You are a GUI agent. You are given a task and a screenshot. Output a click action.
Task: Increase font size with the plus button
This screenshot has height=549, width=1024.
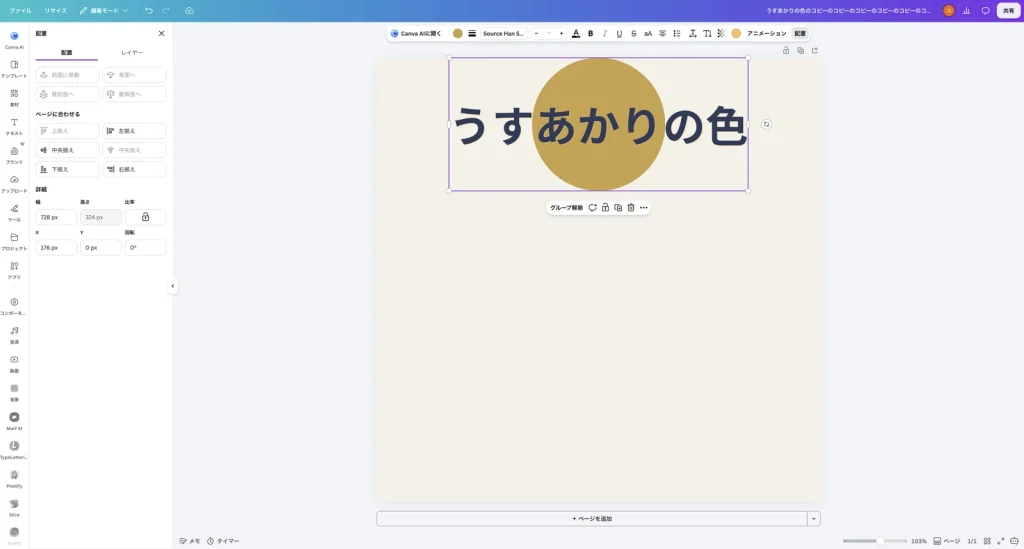click(x=561, y=33)
